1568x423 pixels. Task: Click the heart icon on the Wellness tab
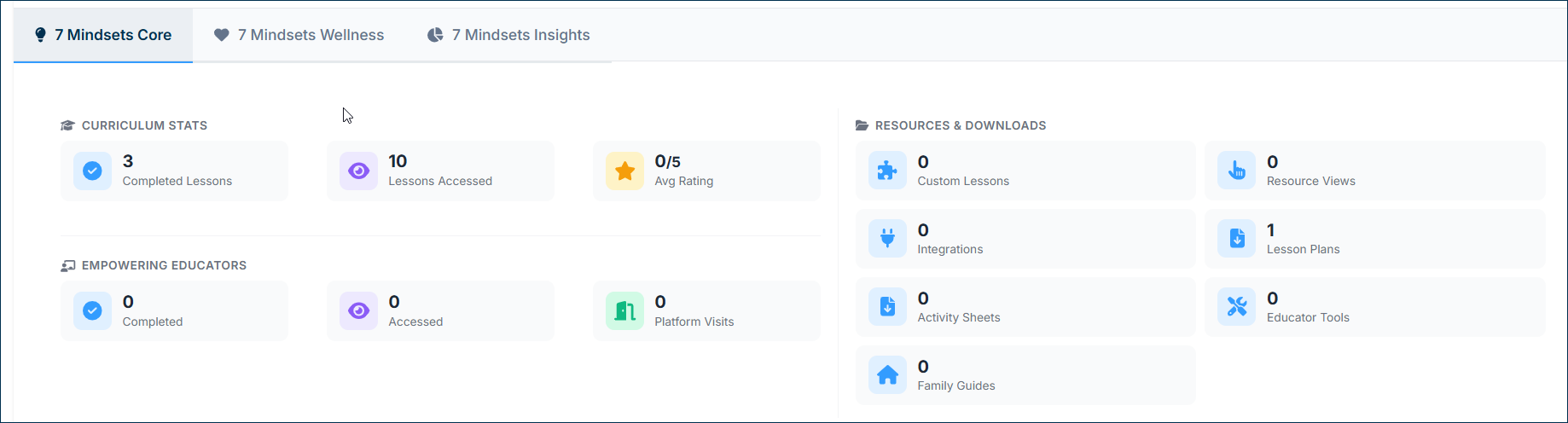pyautogui.click(x=222, y=35)
